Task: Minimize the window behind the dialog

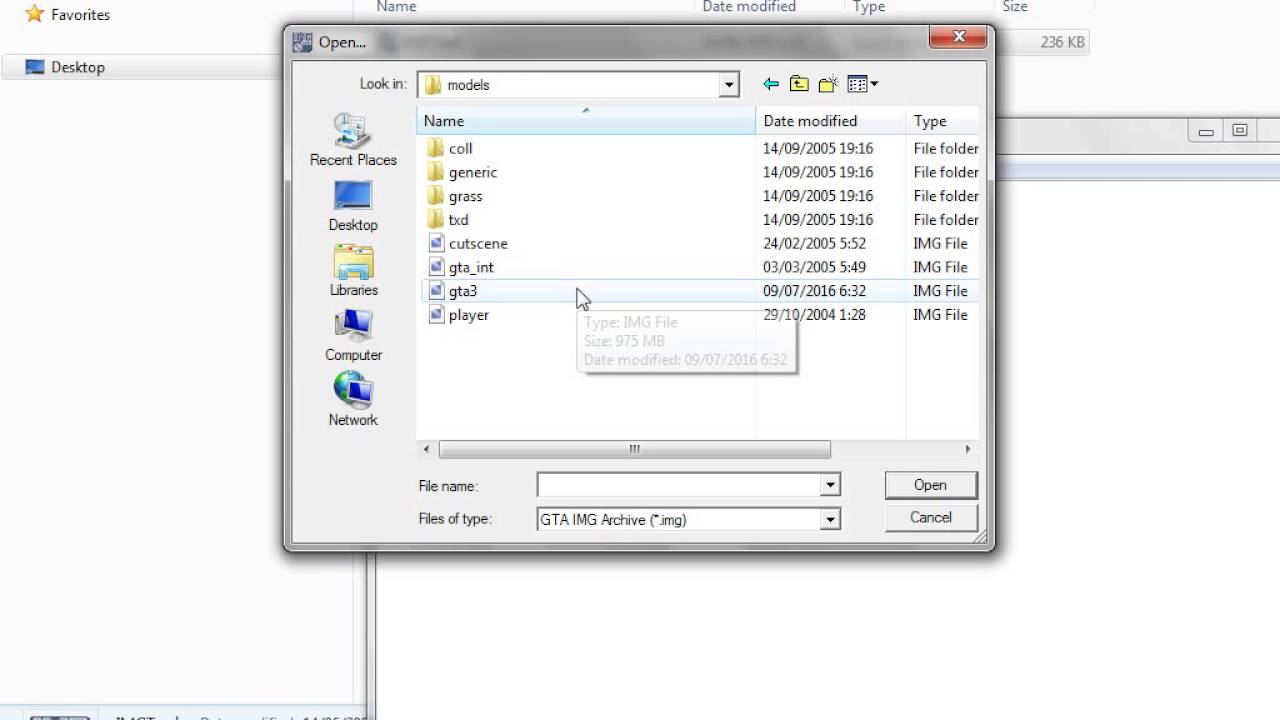Action: pyautogui.click(x=1206, y=131)
